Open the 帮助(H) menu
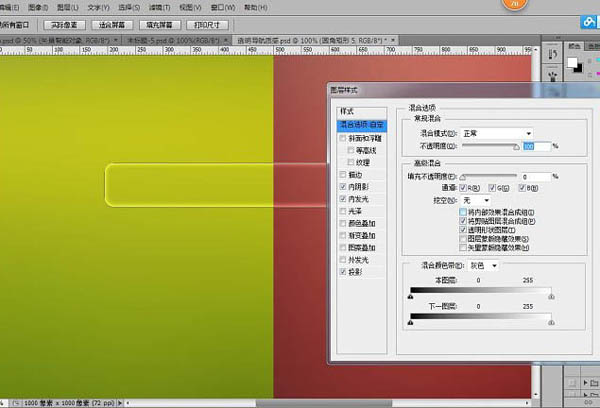The image size is (600, 408). coord(256,7)
